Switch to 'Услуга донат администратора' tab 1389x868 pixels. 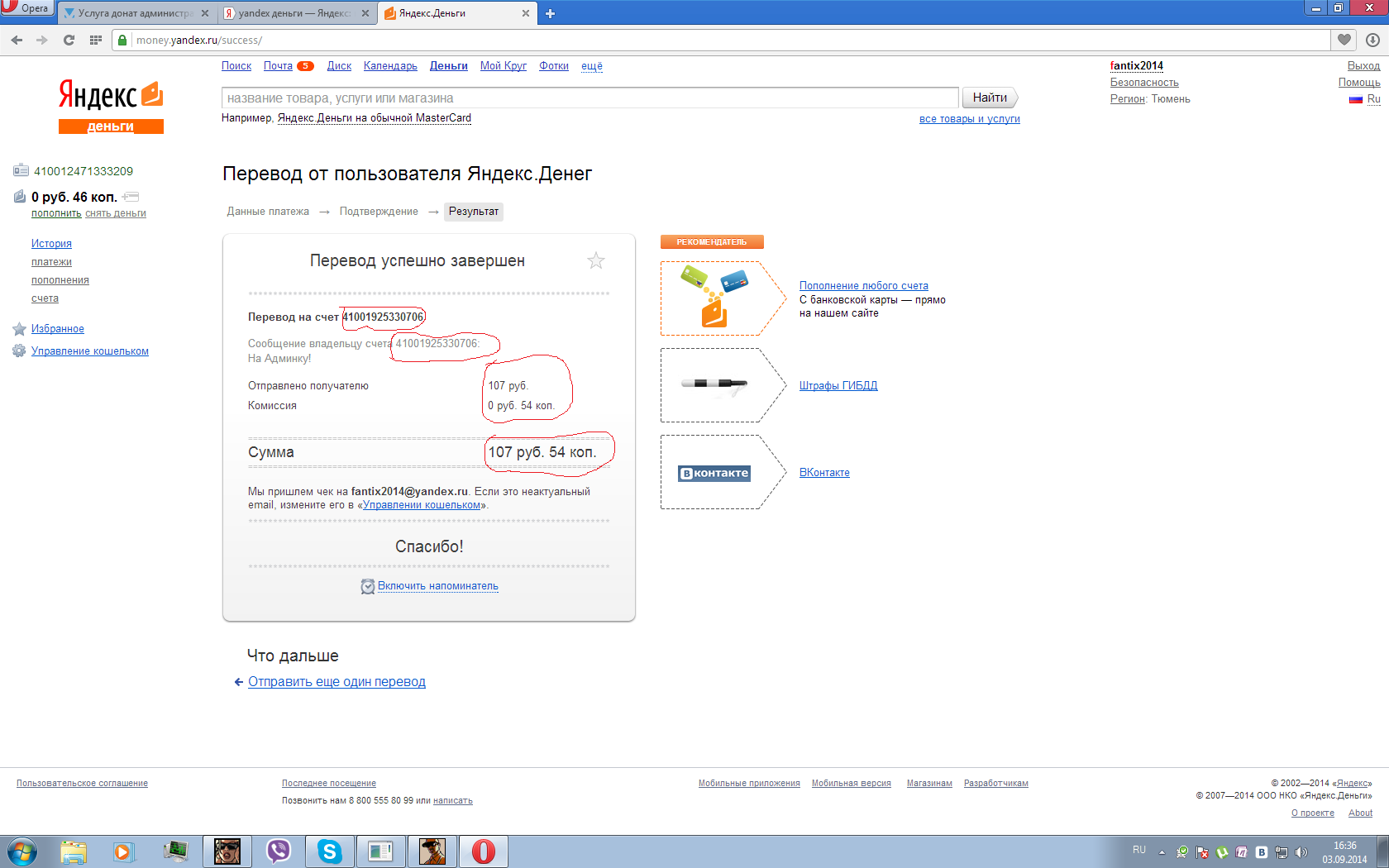136,13
